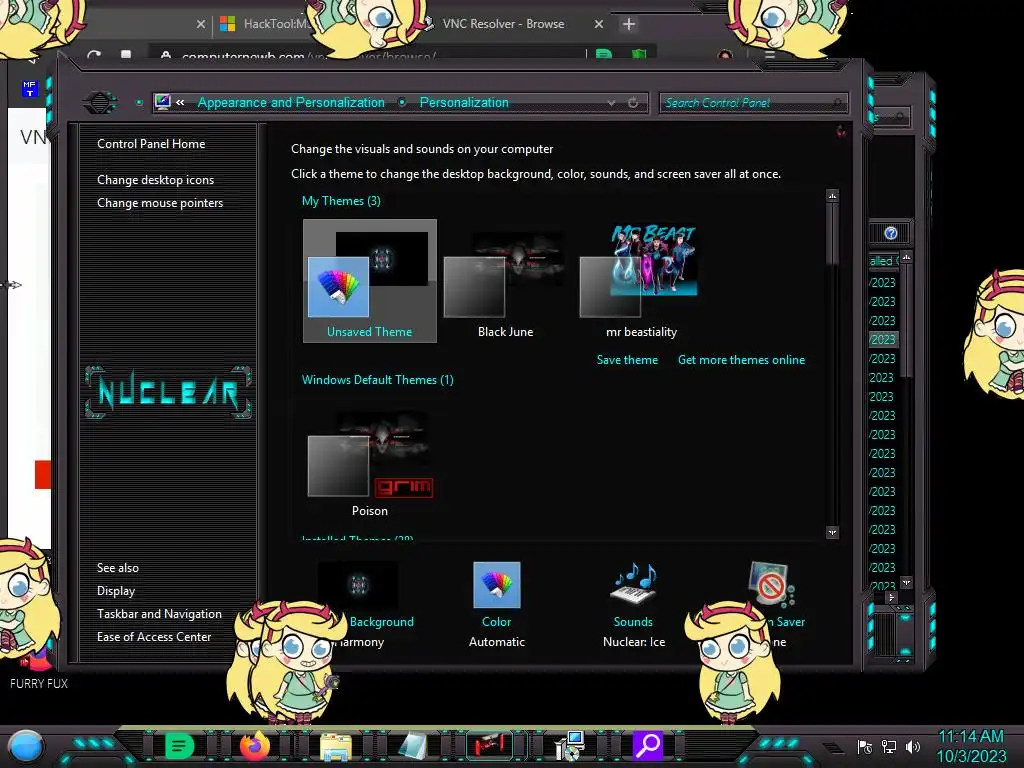The width and height of the screenshot is (1024, 768).
Task: Open File Explorer from the taskbar
Action: (336, 746)
